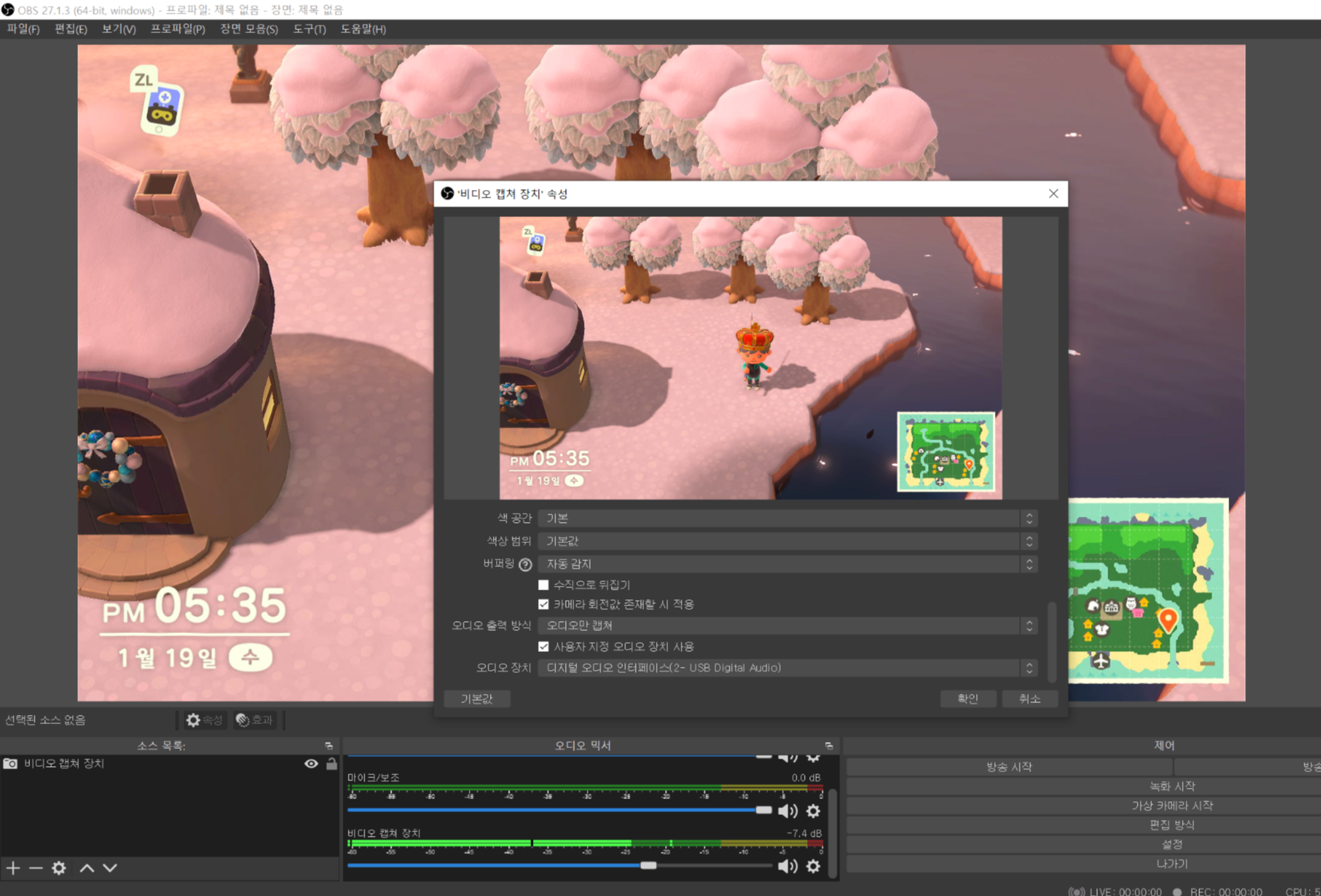Open the 색 공간 dropdown
Screen dimensions: 1321x896
pos(787,518)
